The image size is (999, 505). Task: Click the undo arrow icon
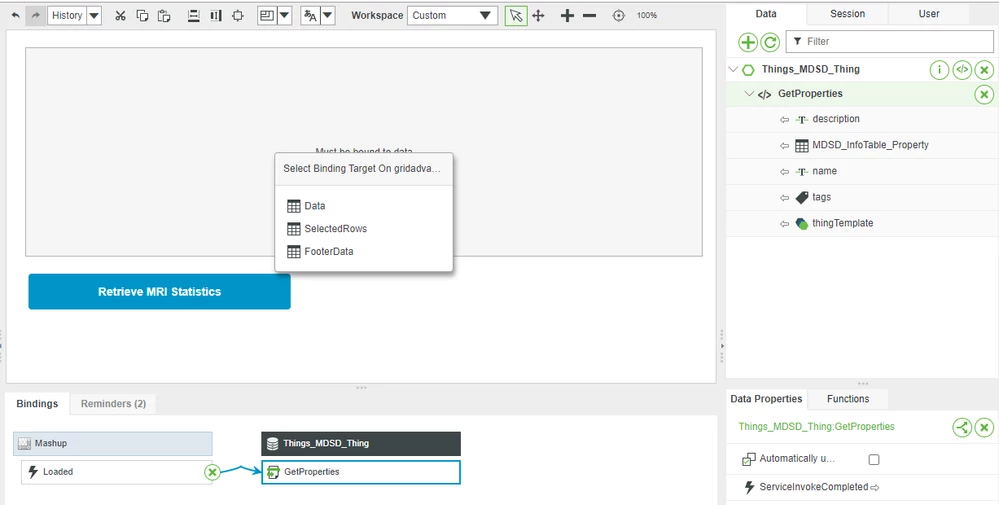(15, 15)
